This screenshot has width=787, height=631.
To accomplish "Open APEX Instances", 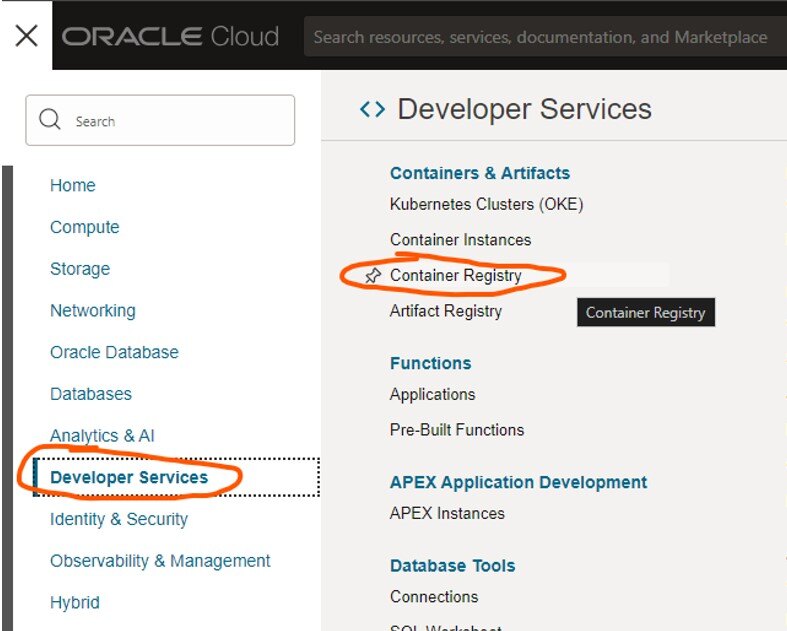I will (x=447, y=513).
